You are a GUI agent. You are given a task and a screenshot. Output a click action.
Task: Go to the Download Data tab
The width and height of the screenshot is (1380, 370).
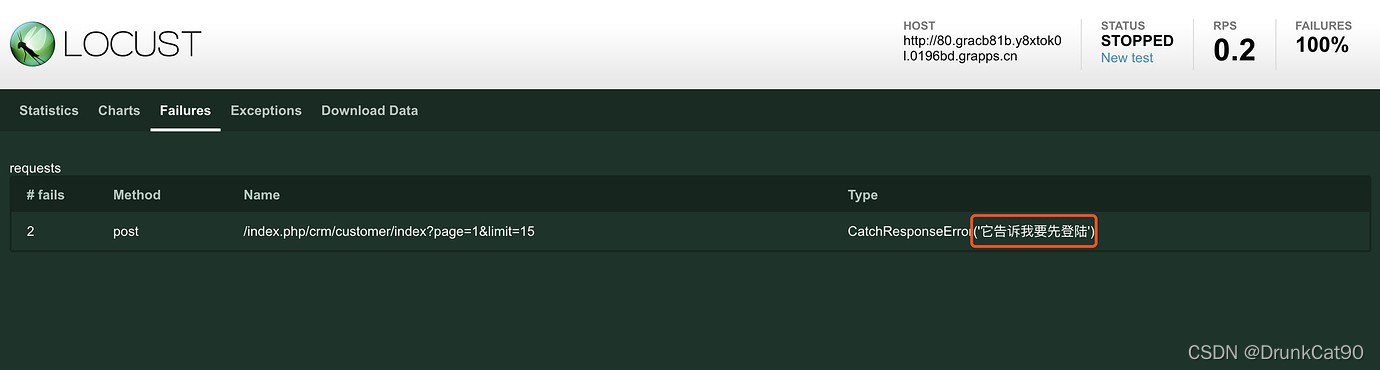(x=370, y=110)
